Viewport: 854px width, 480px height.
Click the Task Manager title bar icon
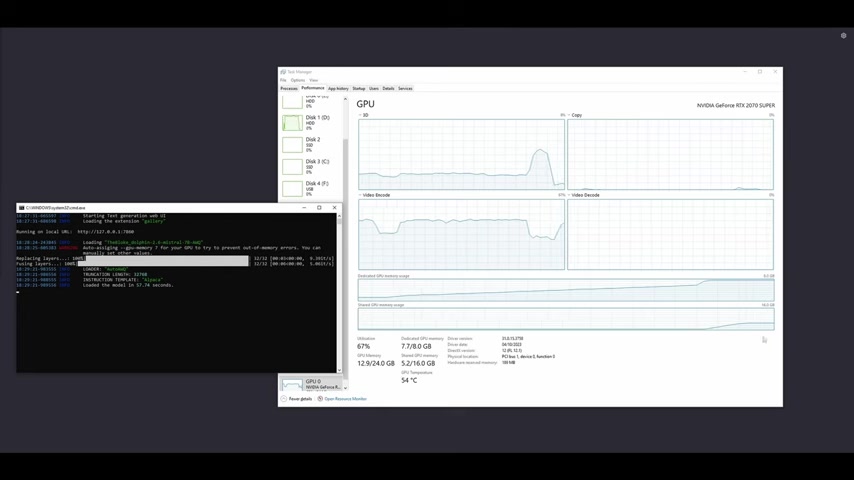(x=283, y=72)
